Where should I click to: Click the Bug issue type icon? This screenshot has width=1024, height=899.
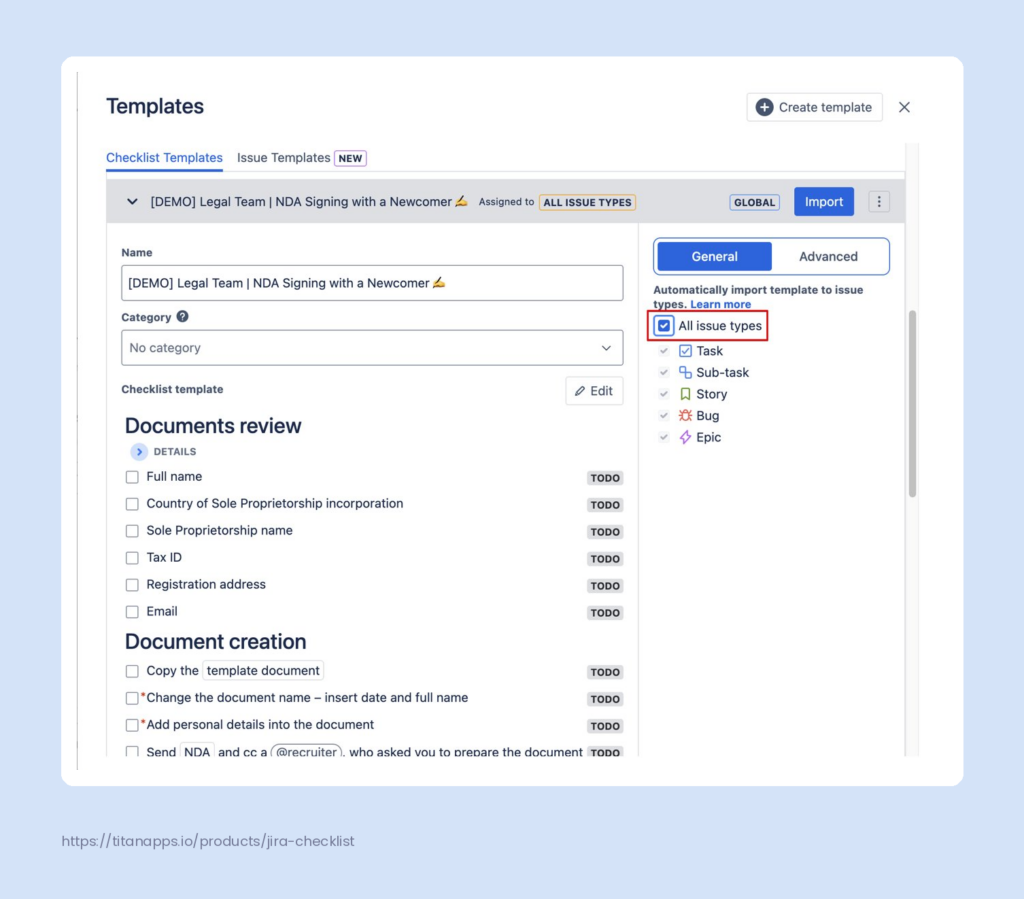685,416
